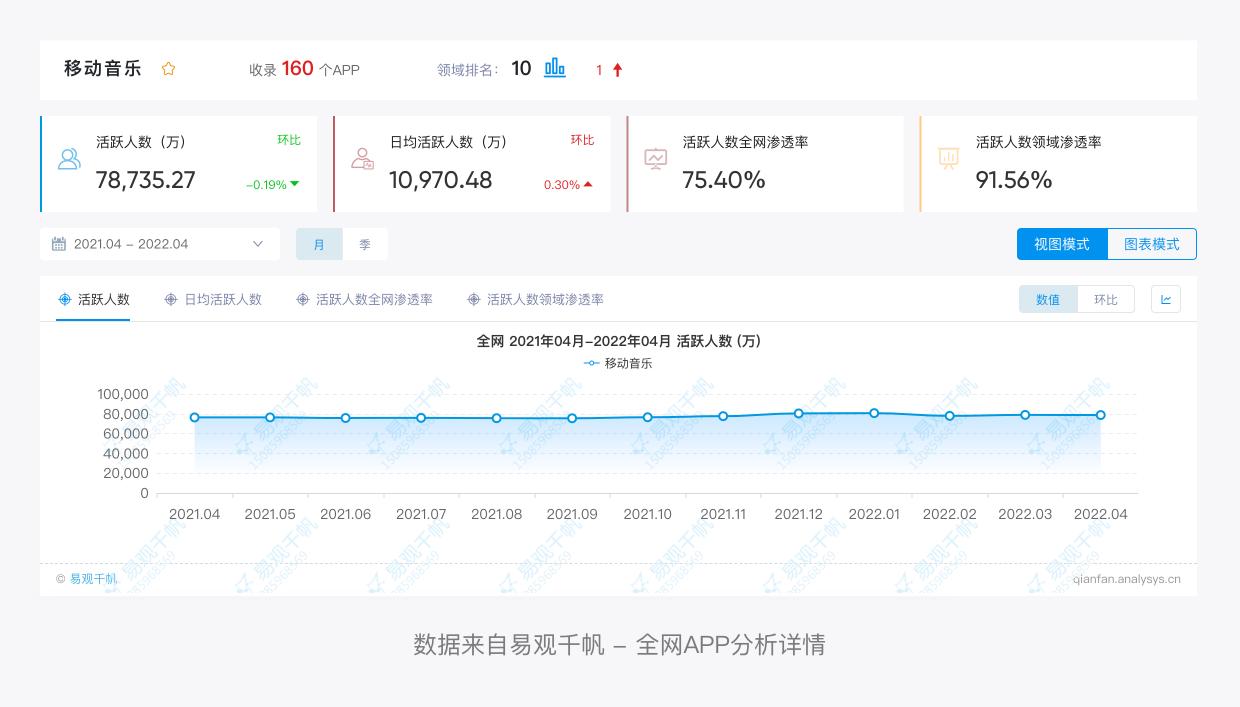Click the 10,970.48 daily active value
The width and height of the screenshot is (1240, 707).
pos(441,180)
